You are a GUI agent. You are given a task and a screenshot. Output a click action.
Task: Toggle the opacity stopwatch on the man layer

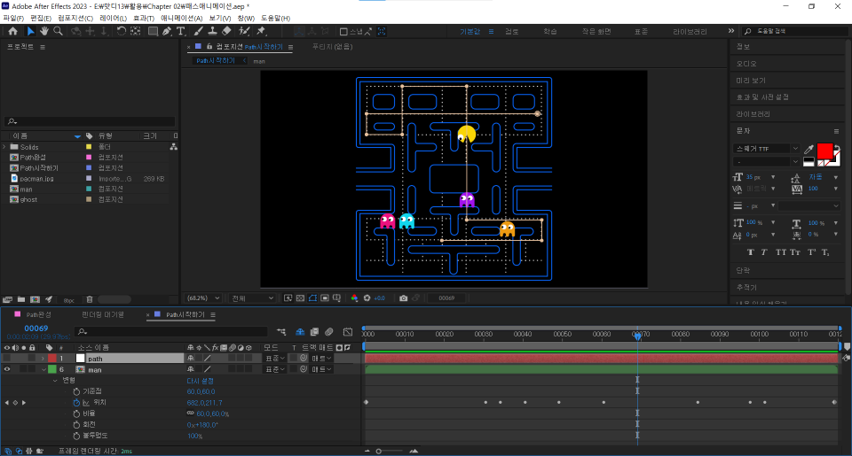click(77, 436)
